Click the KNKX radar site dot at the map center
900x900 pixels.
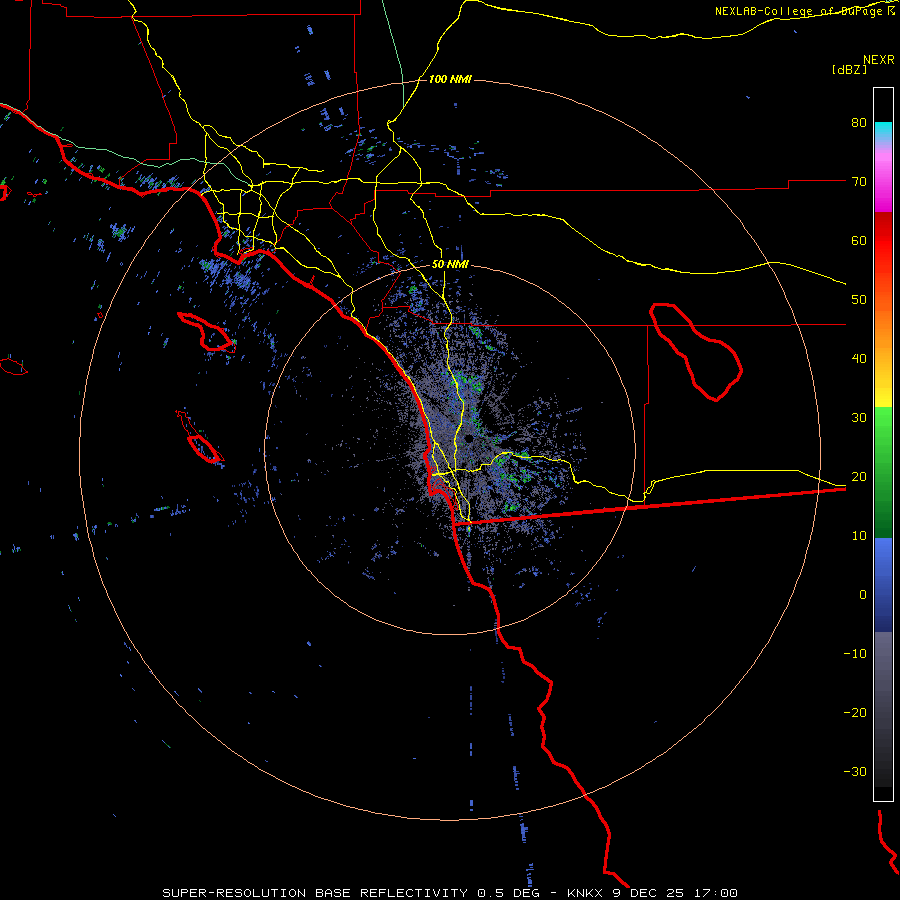[x=470, y=439]
